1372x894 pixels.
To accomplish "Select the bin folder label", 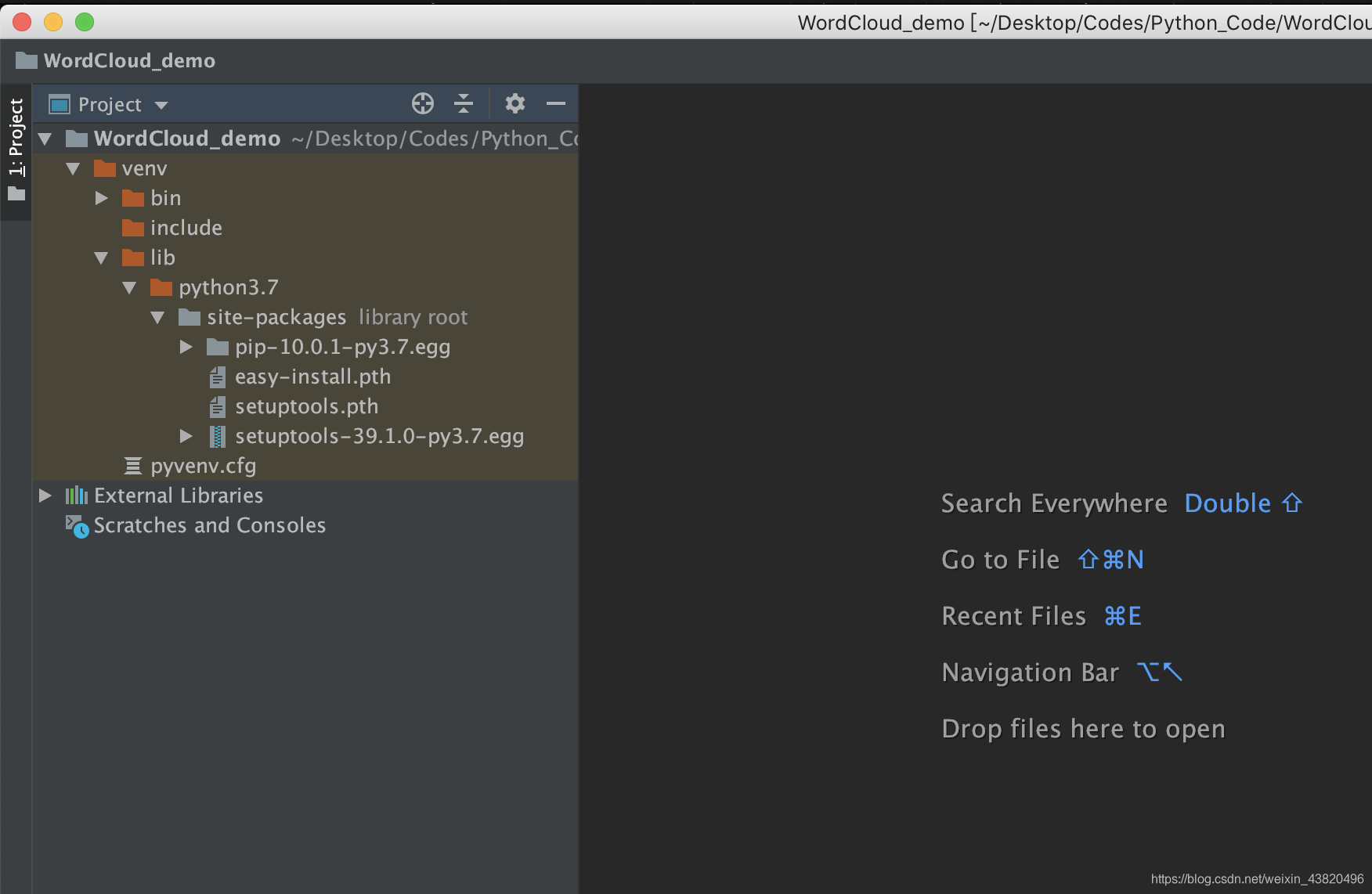I will tap(166, 198).
